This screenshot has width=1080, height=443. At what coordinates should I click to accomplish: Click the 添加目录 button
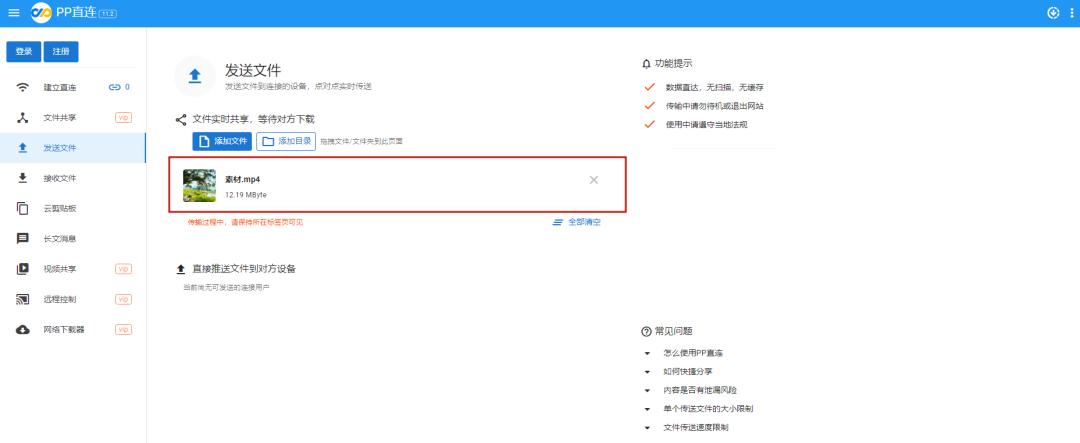point(286,141)
